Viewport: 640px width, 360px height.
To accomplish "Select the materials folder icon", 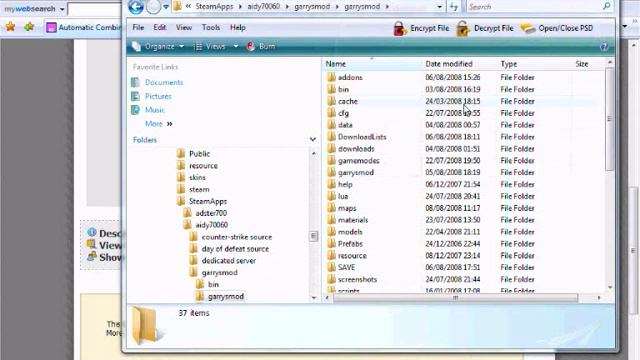I will point(331,220).
